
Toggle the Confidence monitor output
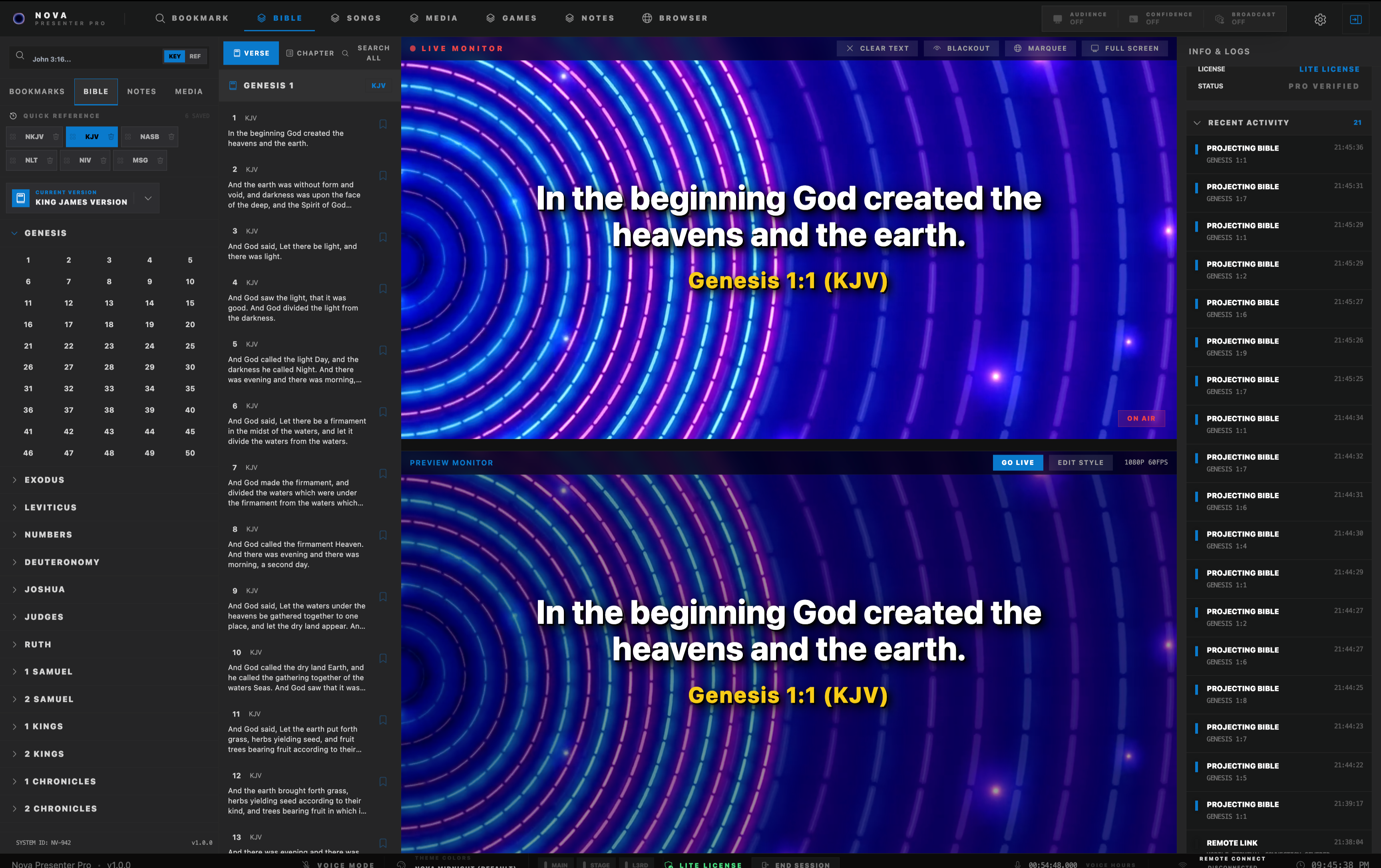1161,18
